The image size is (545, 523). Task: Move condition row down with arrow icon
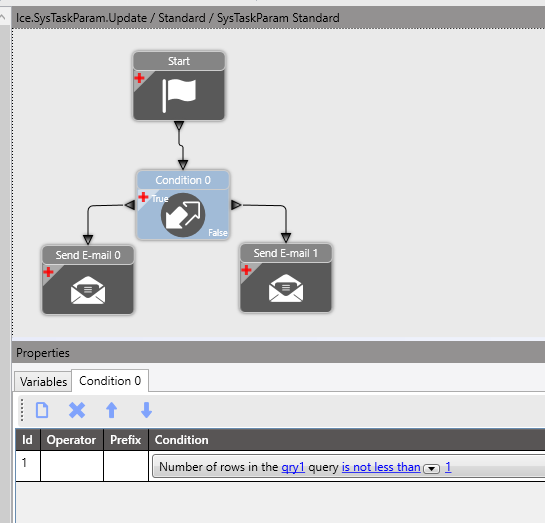(146, 410)
